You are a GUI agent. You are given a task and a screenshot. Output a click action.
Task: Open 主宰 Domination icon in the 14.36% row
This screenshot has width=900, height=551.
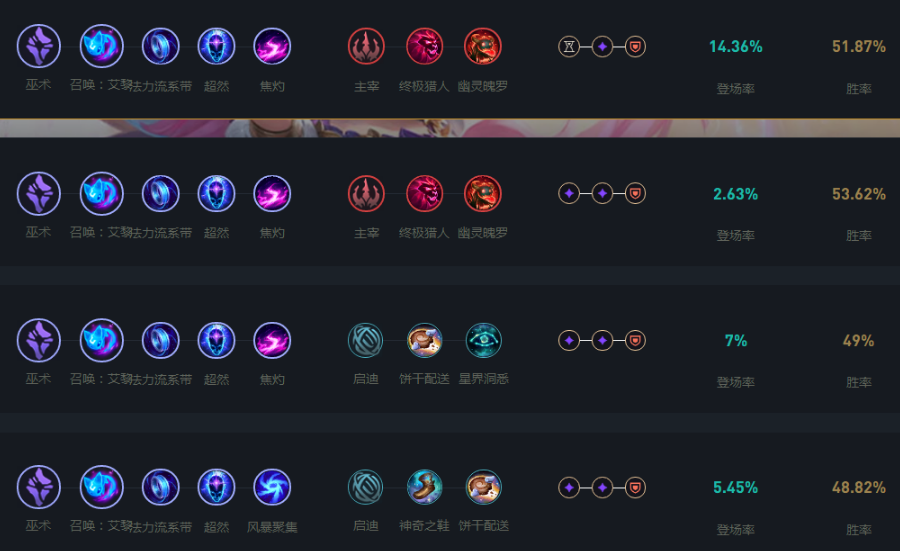tap(366, 46)
